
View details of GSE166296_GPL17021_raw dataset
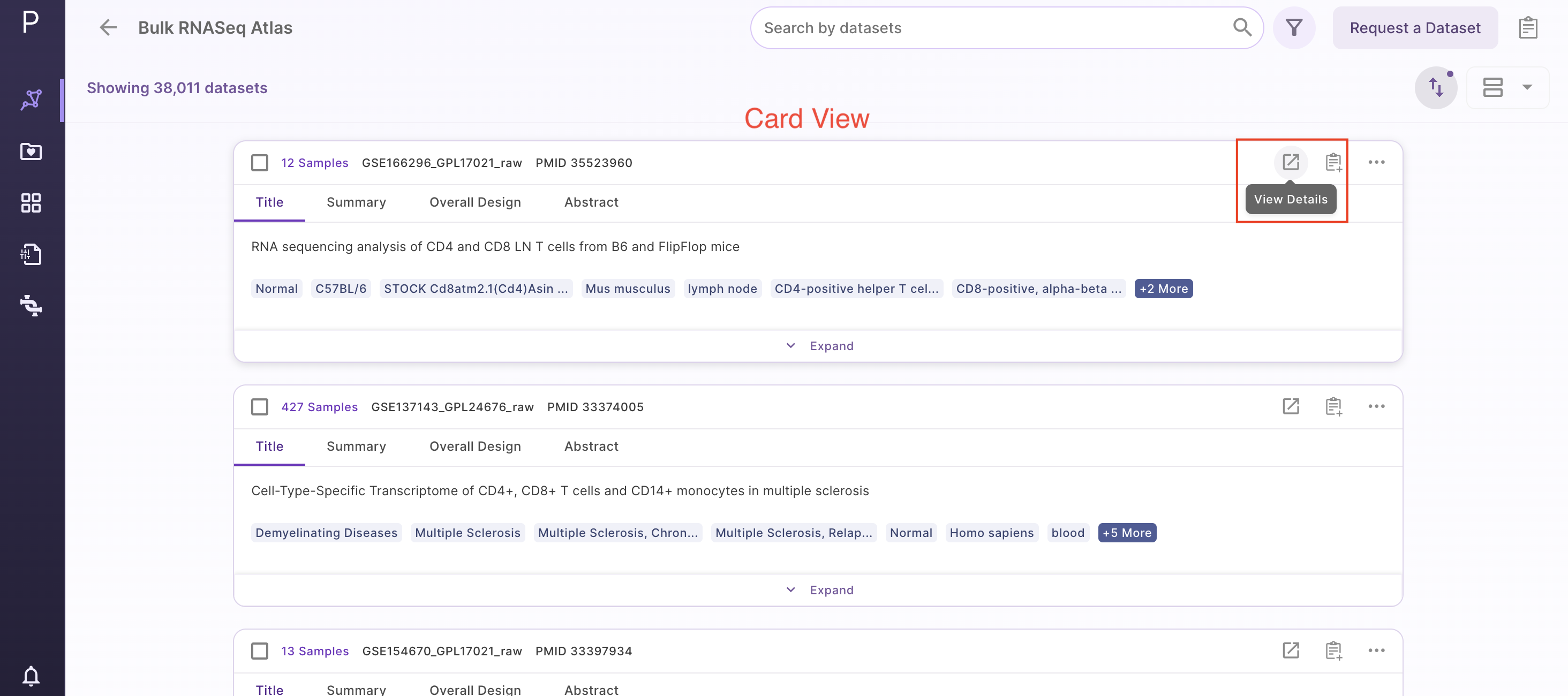pos(1291,162)
